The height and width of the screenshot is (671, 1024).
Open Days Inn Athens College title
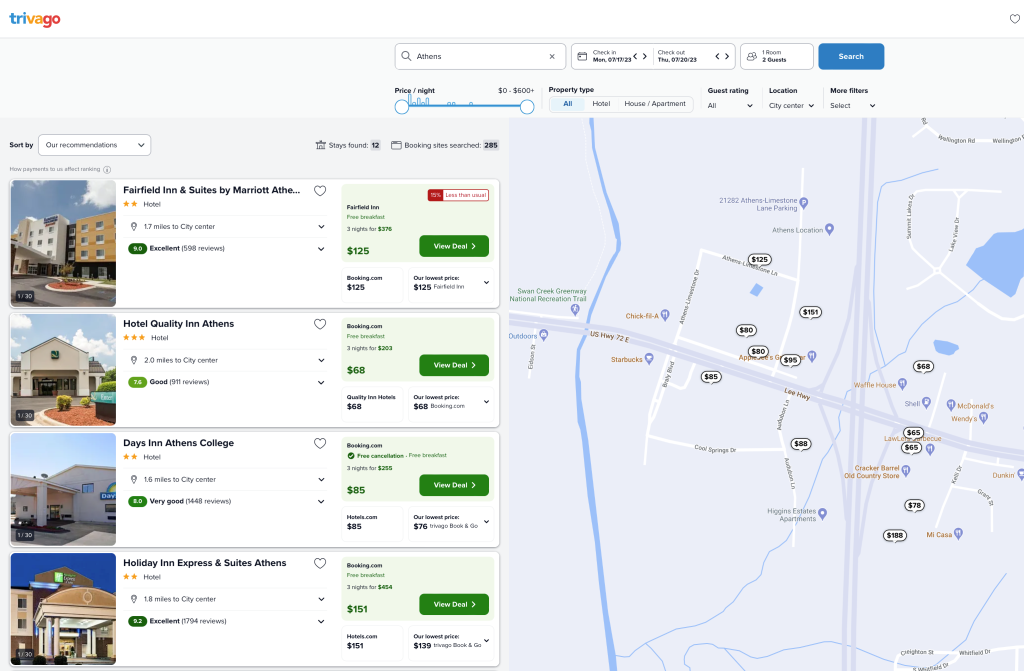click(178, 443)
